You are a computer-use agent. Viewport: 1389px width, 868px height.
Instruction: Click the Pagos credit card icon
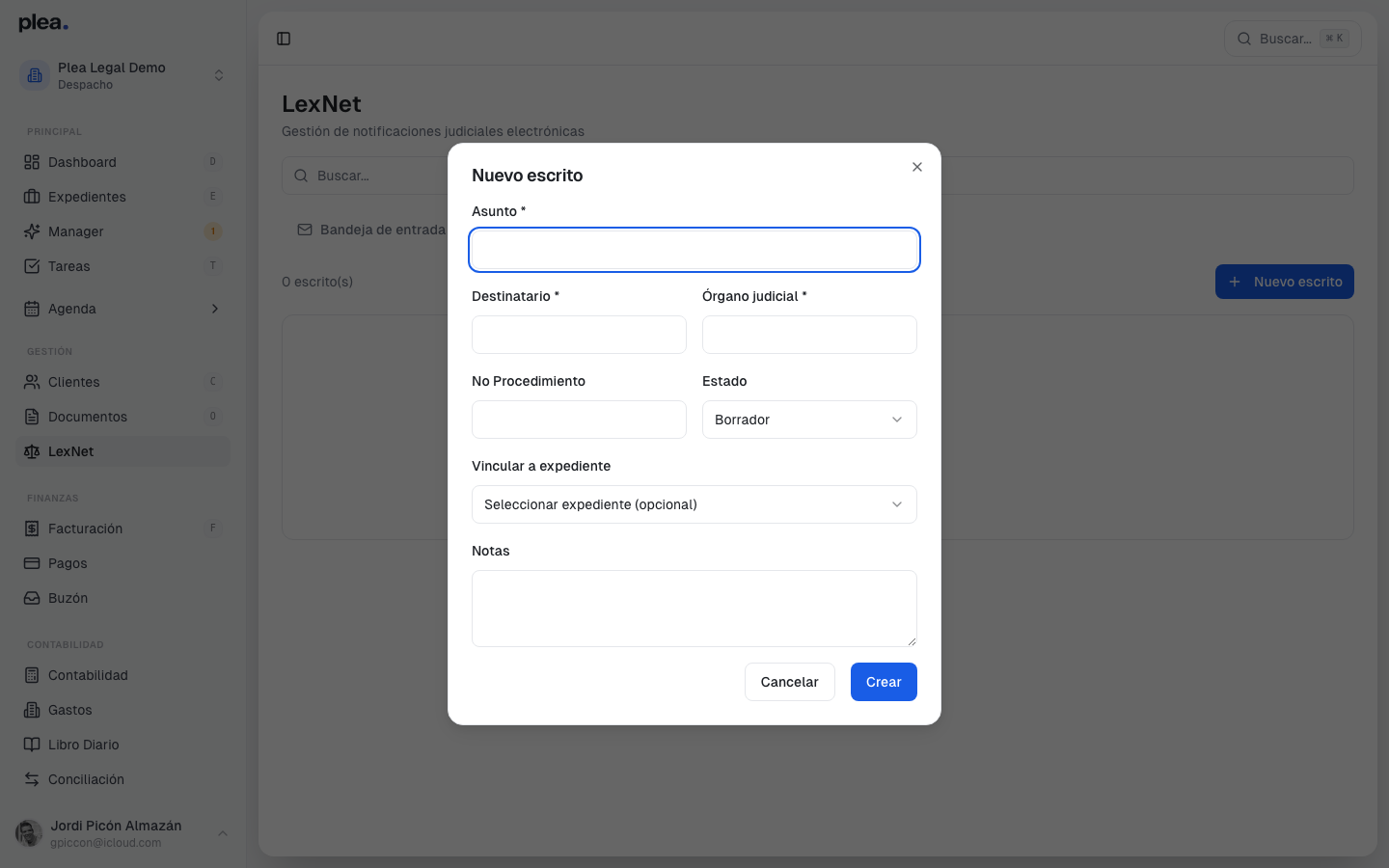pos(32,563)
